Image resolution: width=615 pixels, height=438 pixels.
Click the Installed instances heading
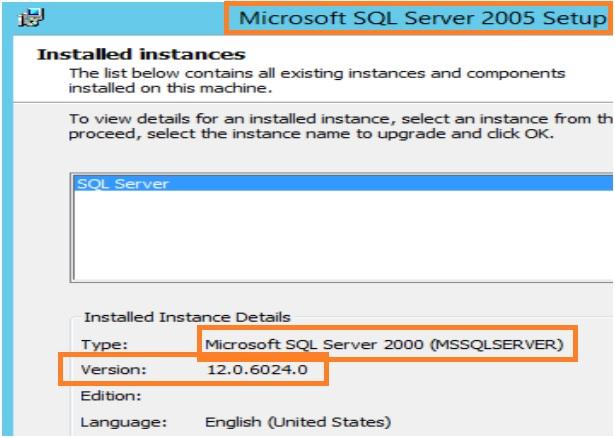tap(141, 54)
